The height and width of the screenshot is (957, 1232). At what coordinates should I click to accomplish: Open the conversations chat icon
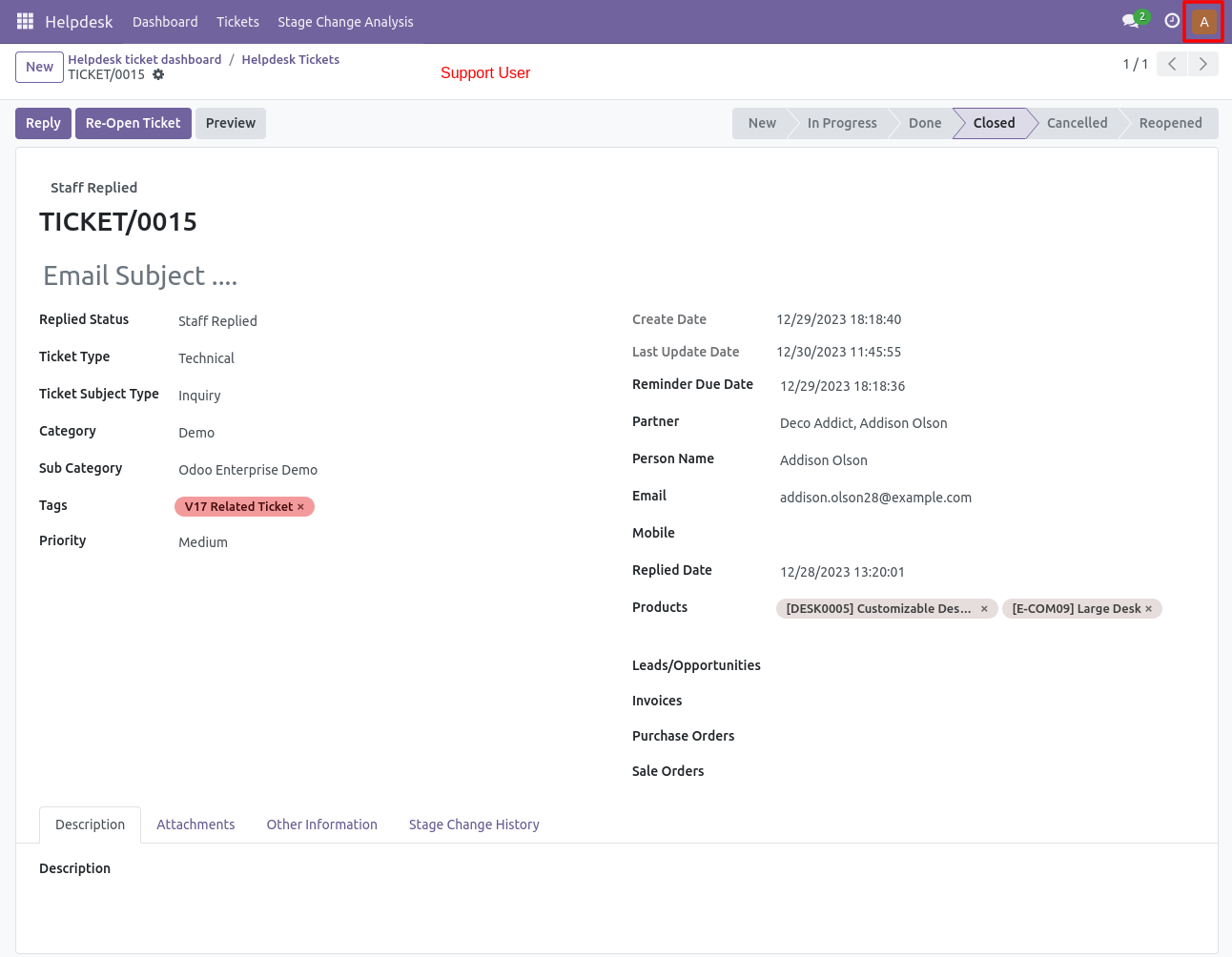point(1132,21)
